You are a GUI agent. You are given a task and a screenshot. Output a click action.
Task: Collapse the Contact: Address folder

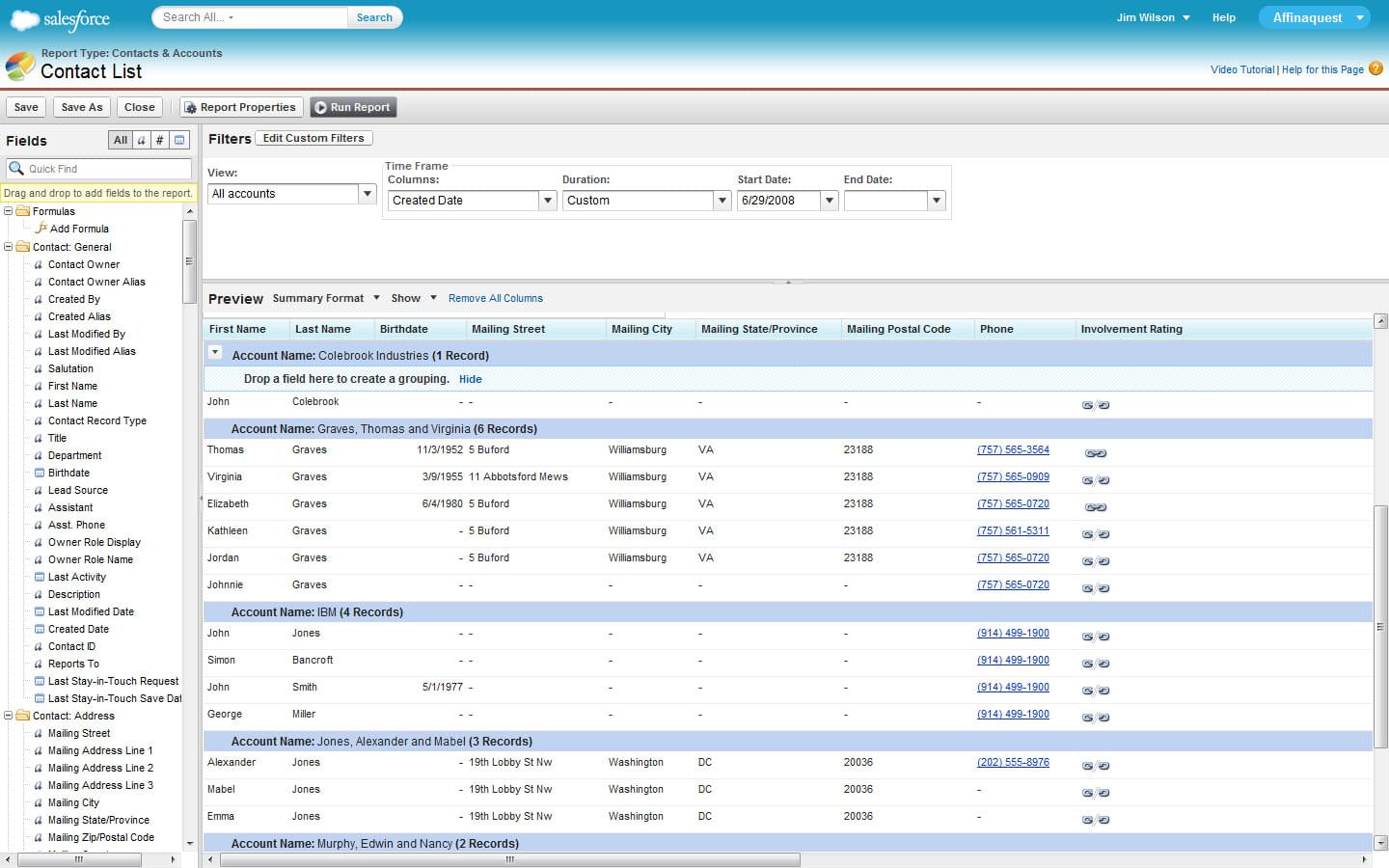tap(9, 716)
